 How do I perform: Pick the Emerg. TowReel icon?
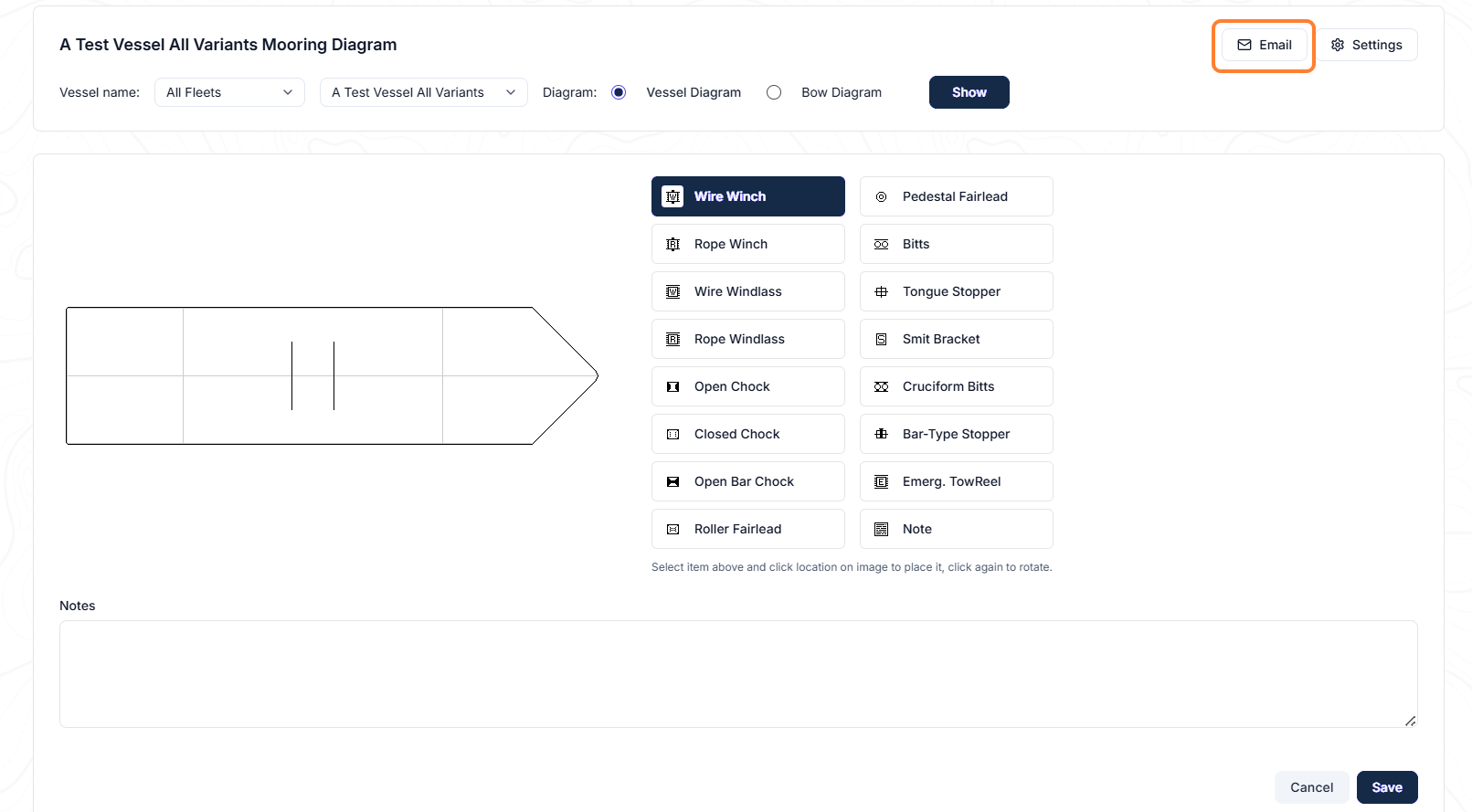click(882, 481)
